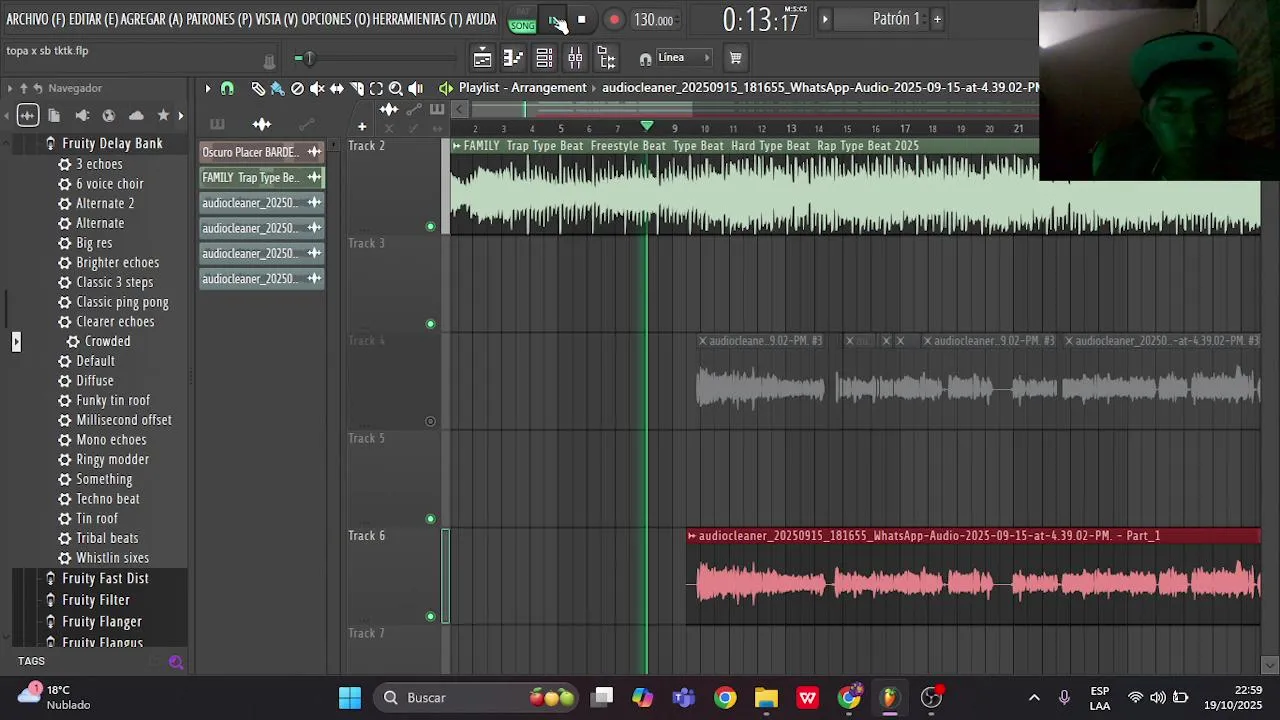
Task: Open the OPCIONES (O) menu
Action: coord(335,20)
